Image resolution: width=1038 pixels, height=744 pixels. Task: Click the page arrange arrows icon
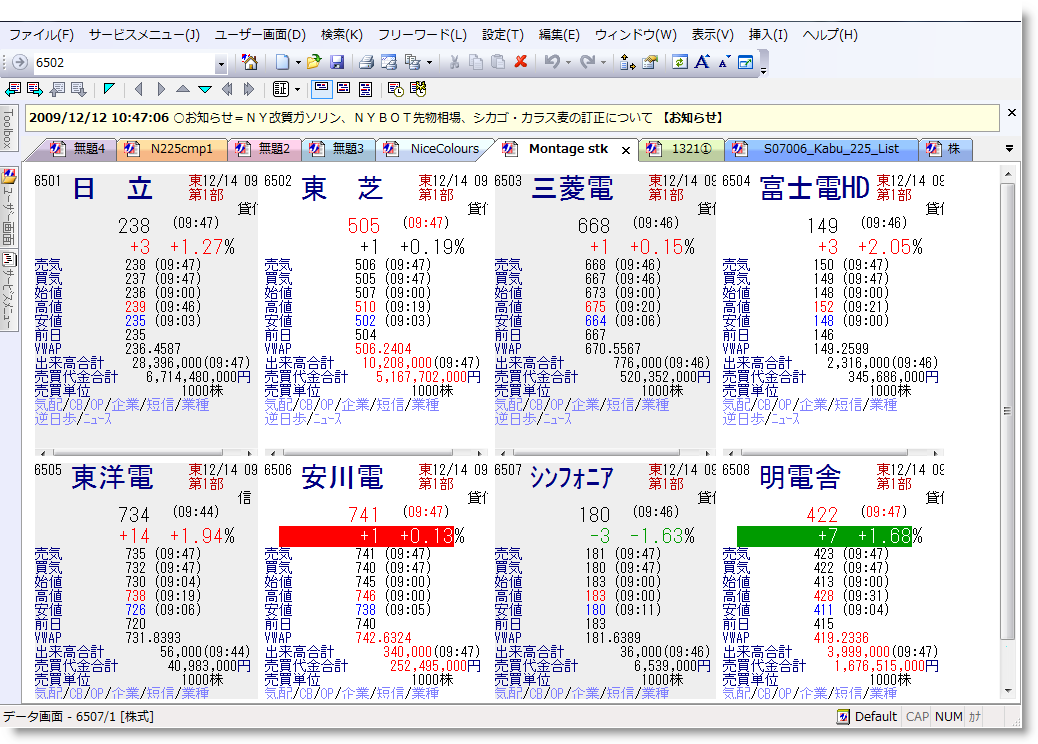pyautogui.click(x=627, y=62)
